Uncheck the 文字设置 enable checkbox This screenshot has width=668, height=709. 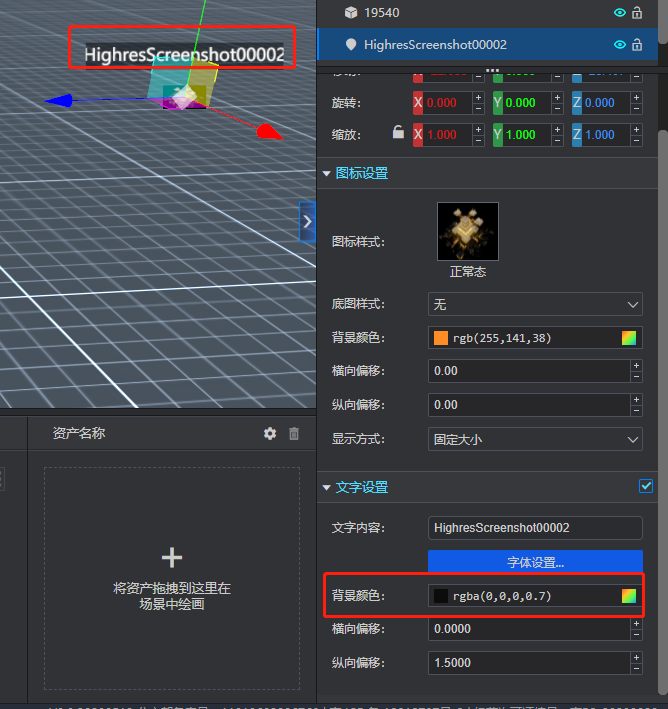click(x=646, y=486)
